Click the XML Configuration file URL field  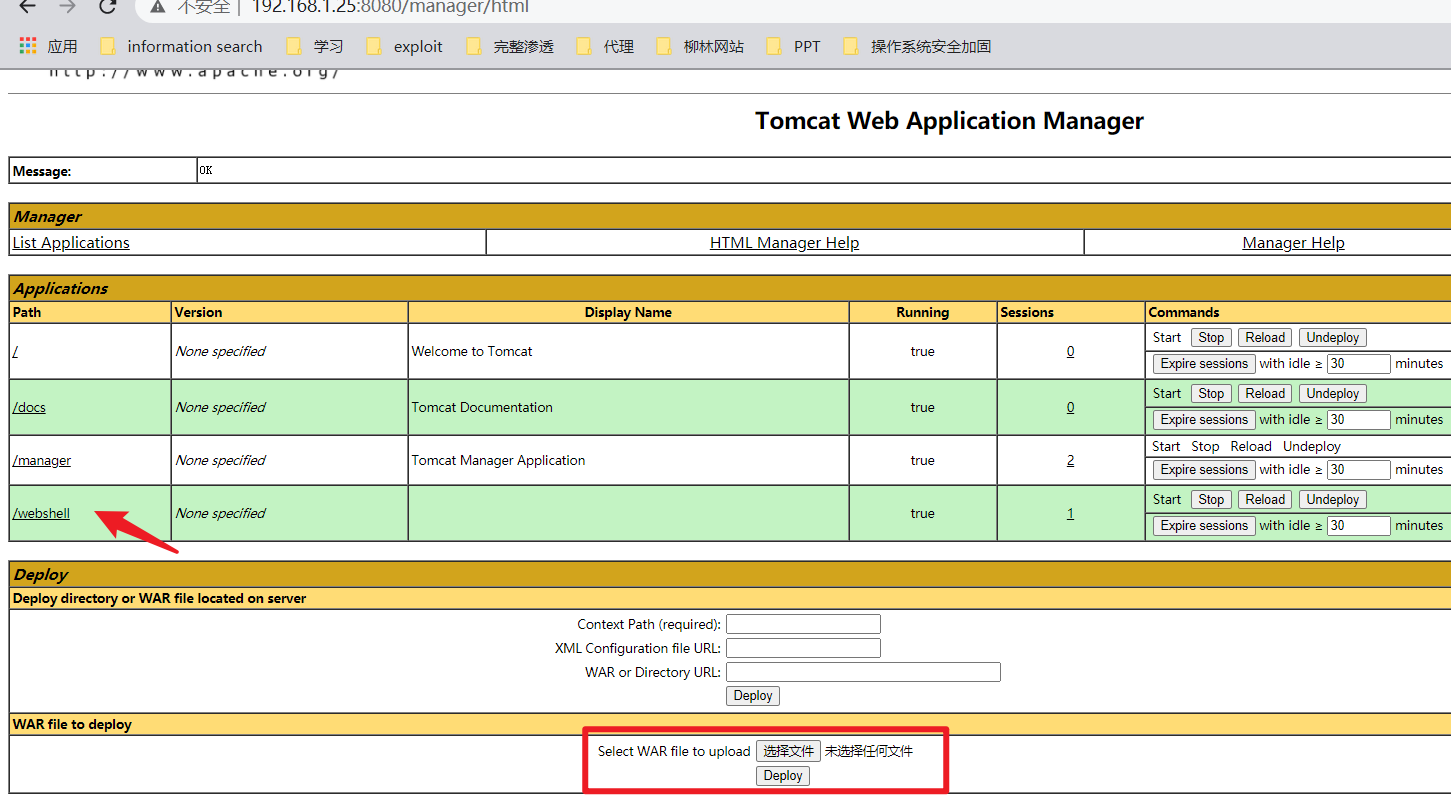803,648
